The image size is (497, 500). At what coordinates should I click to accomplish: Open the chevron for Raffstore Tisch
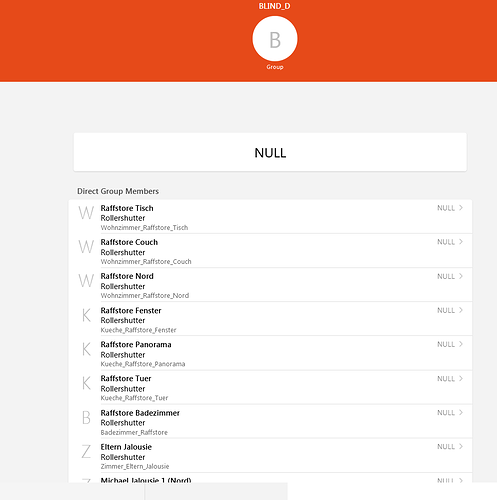pyautogui.click(x=461, y=208)
